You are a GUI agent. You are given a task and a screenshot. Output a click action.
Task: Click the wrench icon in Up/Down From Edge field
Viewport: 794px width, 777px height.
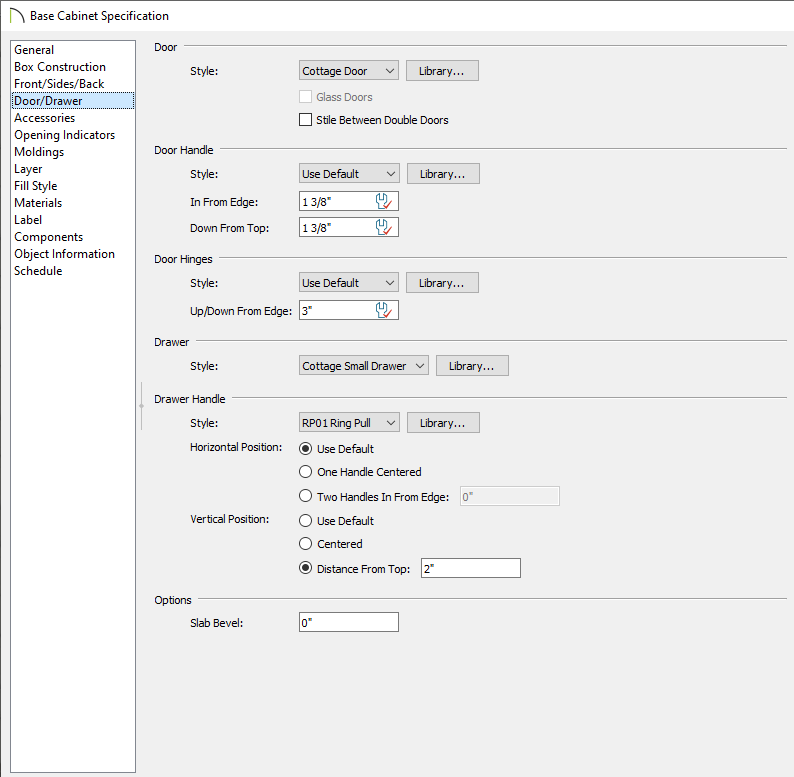[383, 310]
